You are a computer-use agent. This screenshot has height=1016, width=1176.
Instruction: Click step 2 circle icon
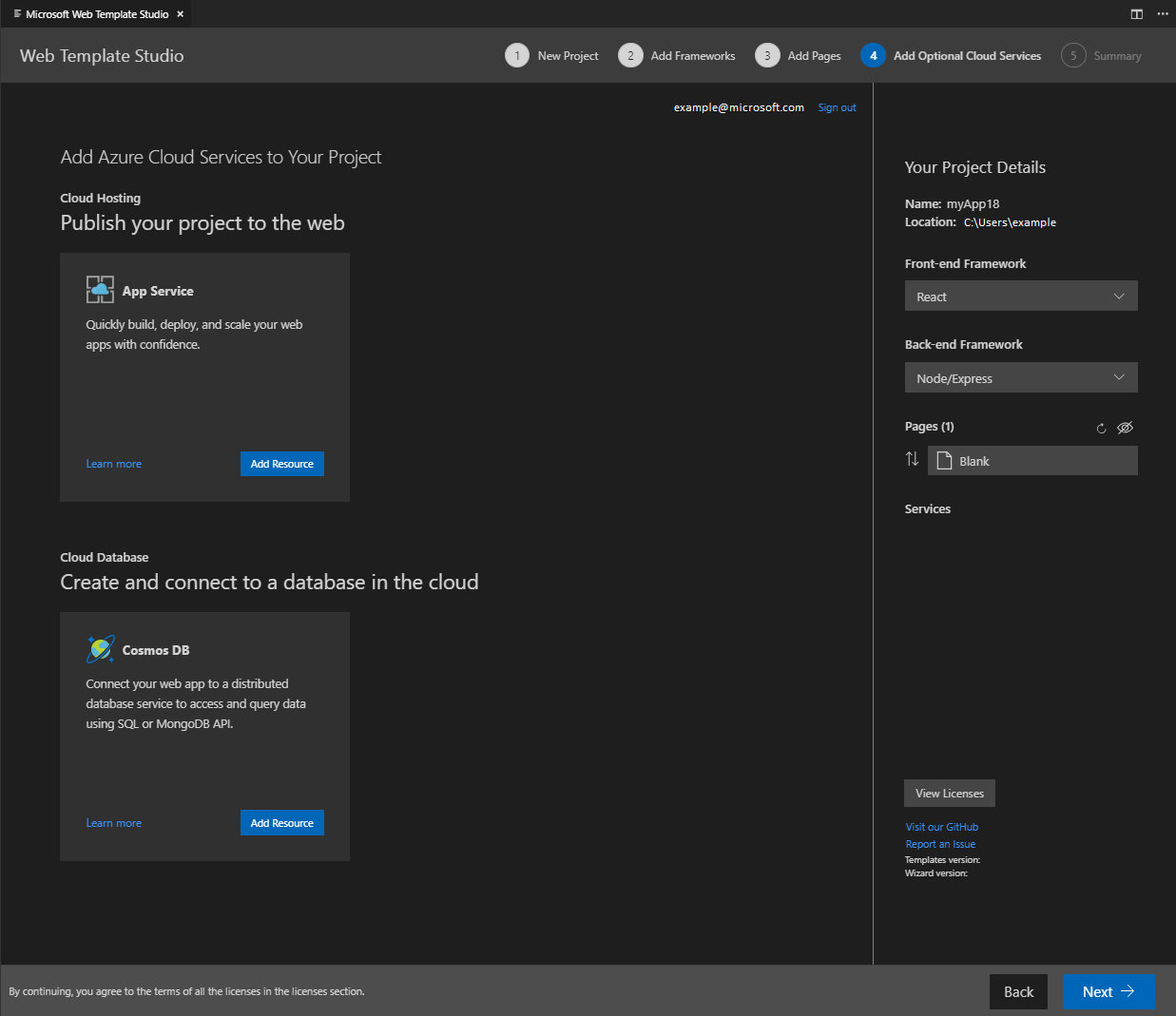click(x=630, y=55)
